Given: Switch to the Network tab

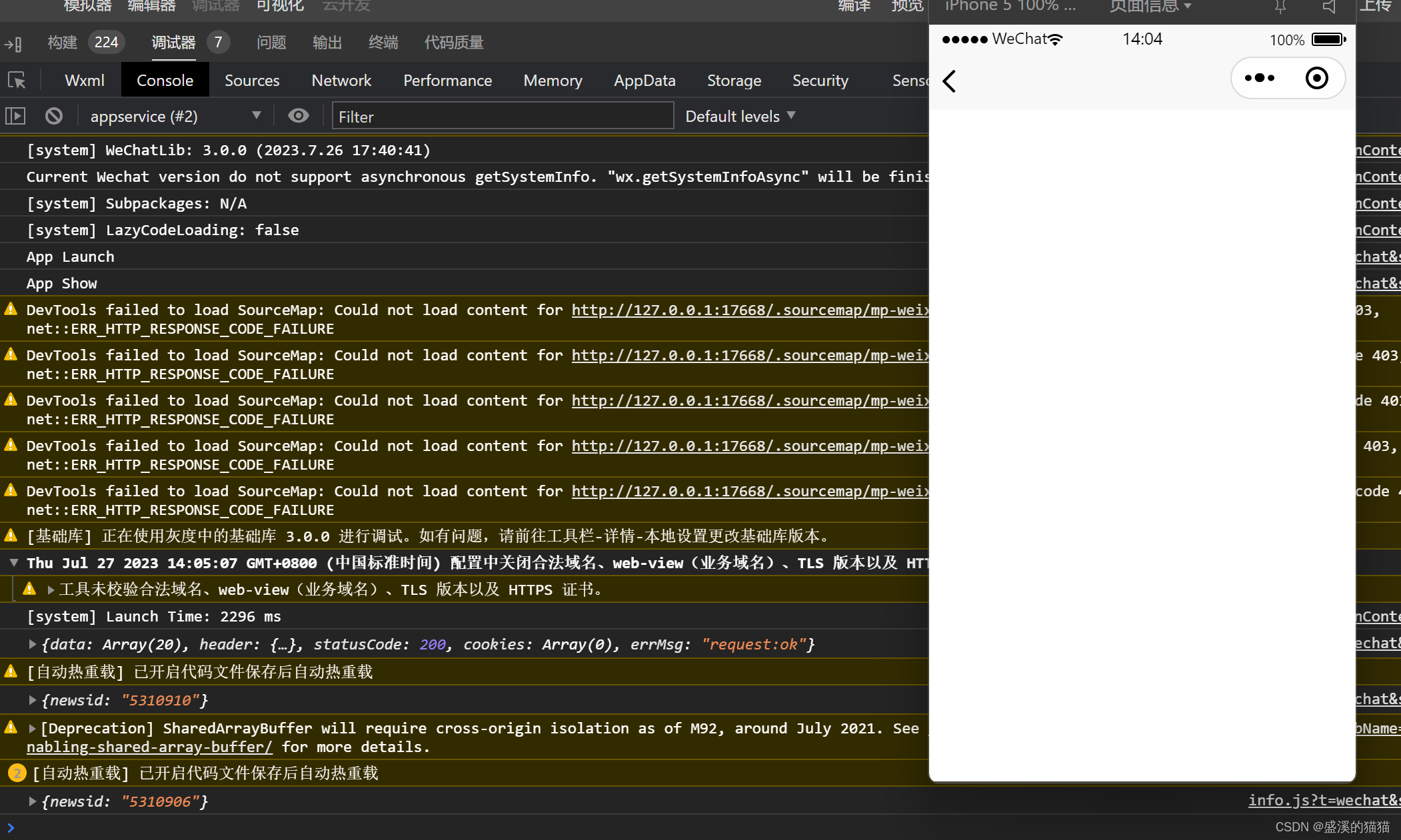Looking at the screenshot, I should click(341, 81).
